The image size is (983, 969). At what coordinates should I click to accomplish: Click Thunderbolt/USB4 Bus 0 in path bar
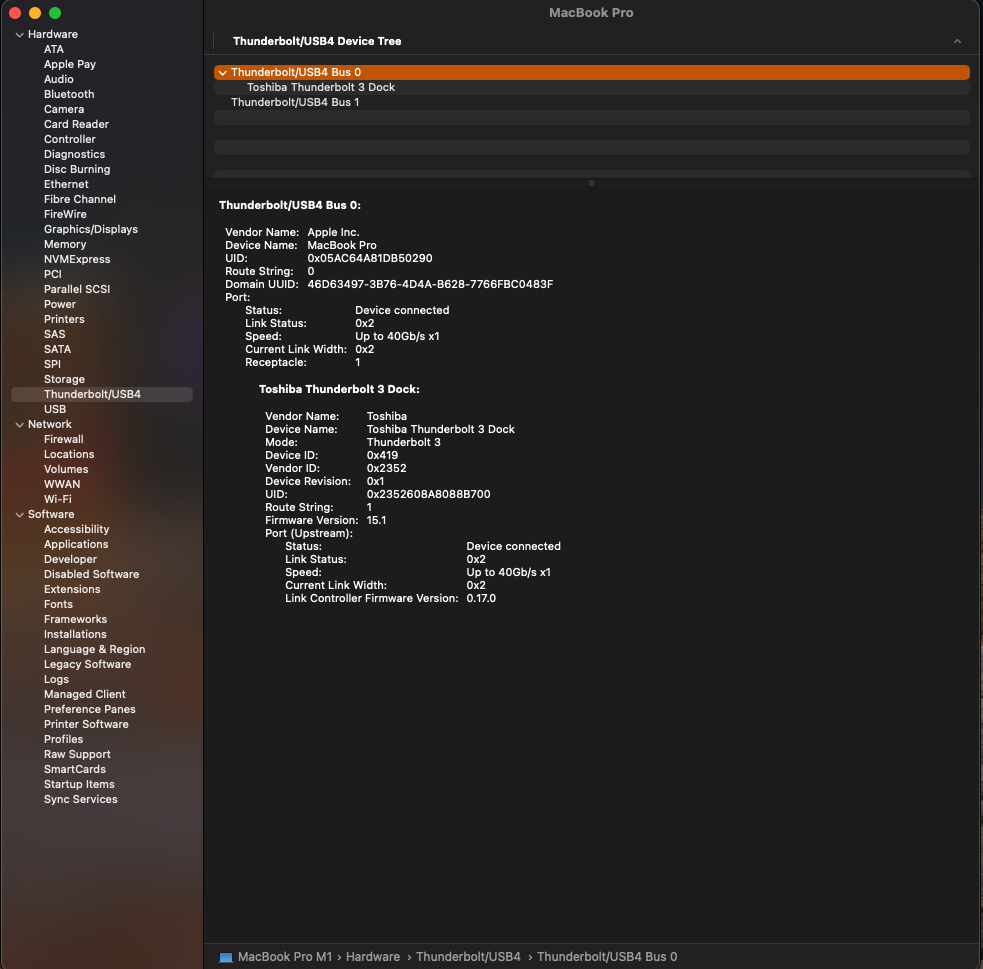point(607,957)
